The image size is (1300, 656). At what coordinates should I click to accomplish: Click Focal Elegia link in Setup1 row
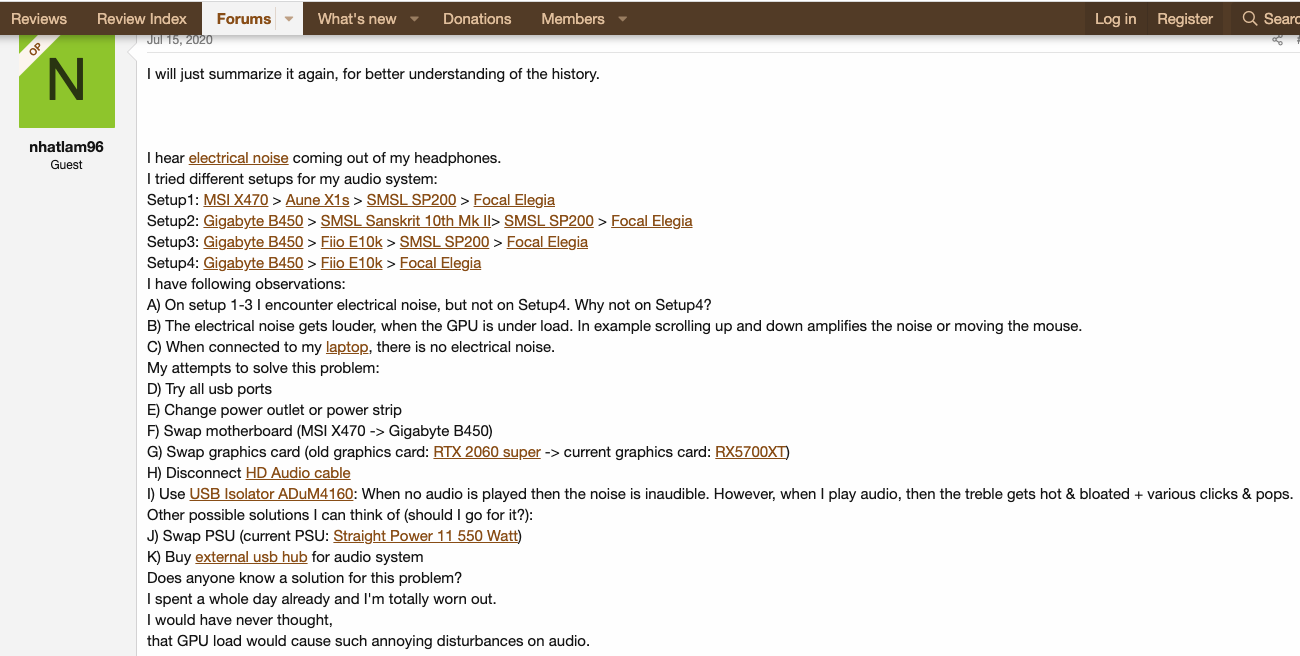point(514,200)
